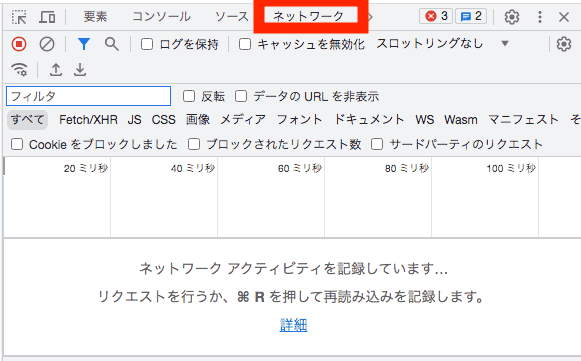Image resolution: width=581 pixels, height=361 pixels.
Task: Check キャッシュを無効化 checkbox
Action: pos(245,44)
